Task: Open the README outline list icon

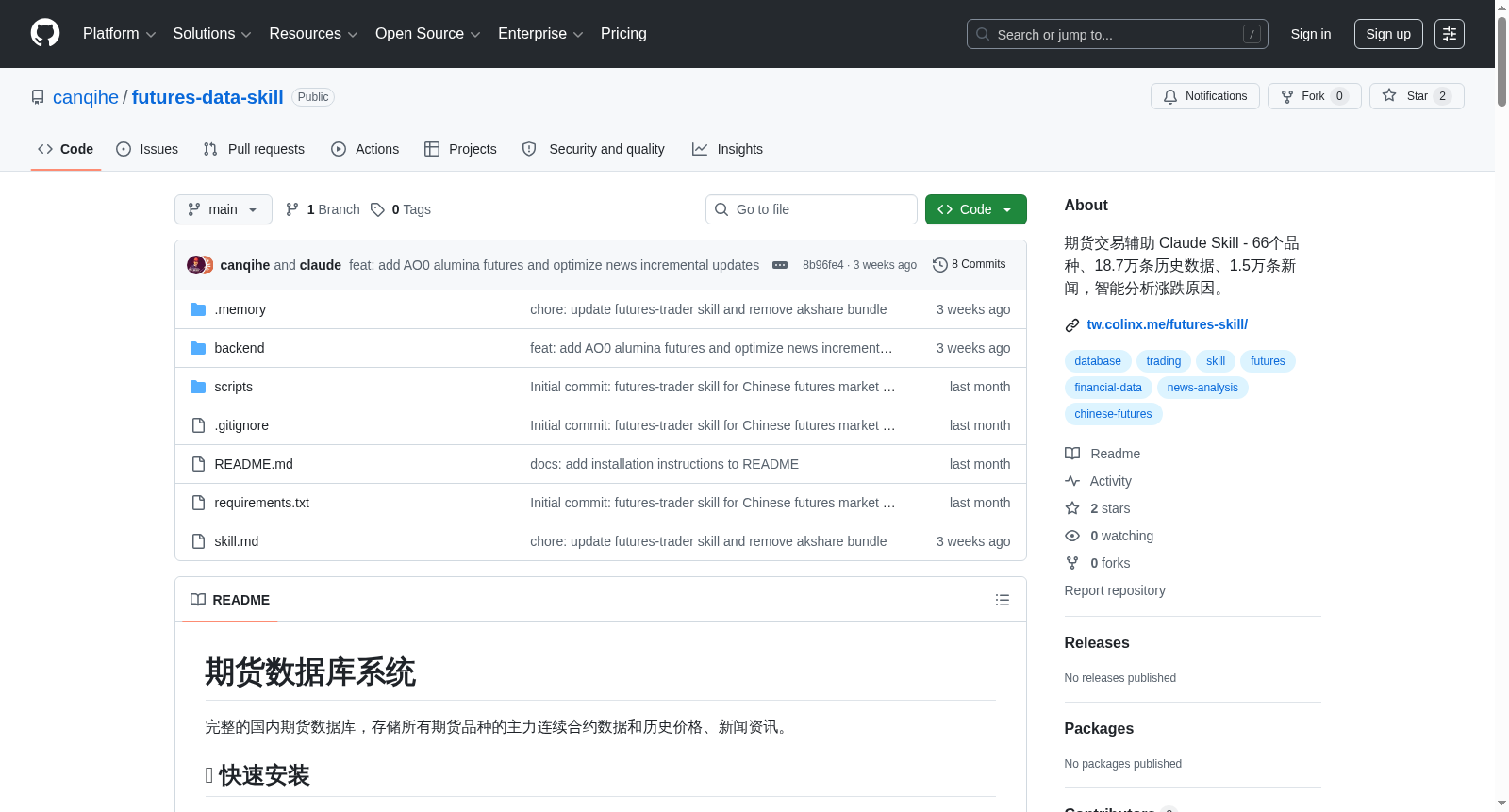Action: (1003, 600)
